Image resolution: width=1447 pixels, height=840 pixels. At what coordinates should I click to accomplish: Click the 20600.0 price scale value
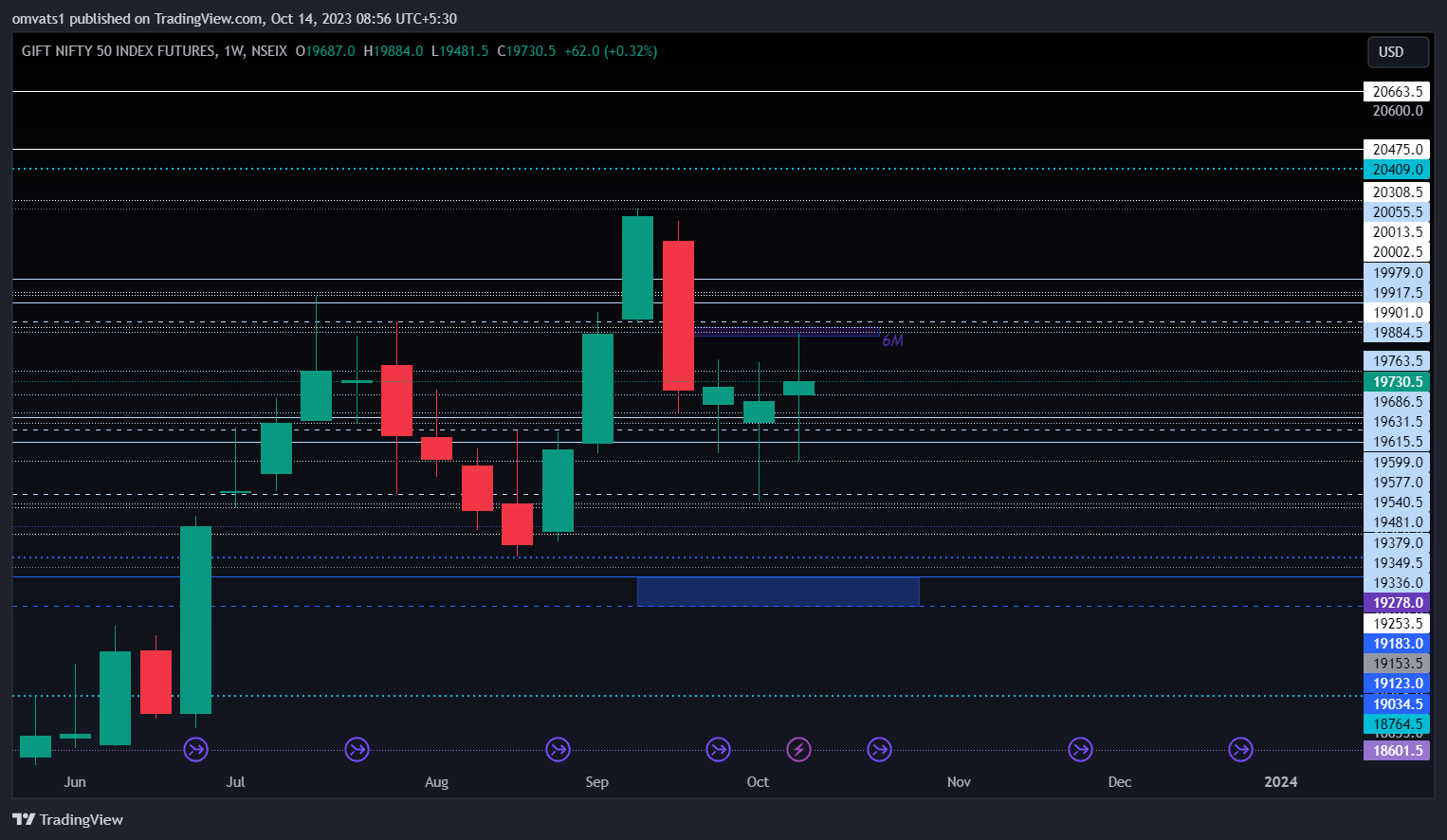coord(1398,111)
